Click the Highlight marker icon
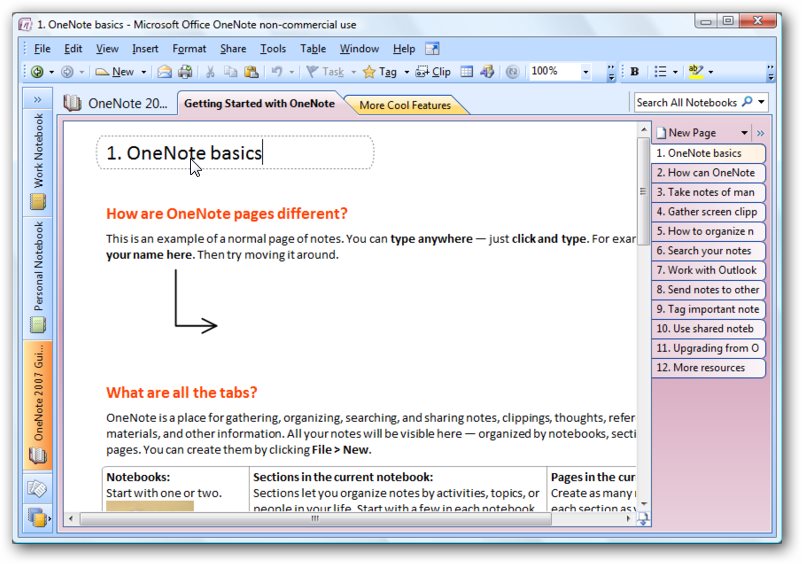This screenshot has width=802, height=564. coord(696,72)
